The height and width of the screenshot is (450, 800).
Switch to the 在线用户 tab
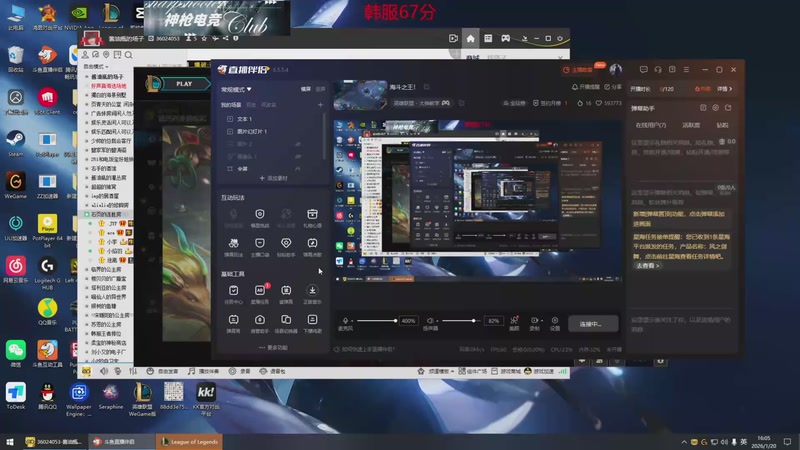click(x=651, y=125)
